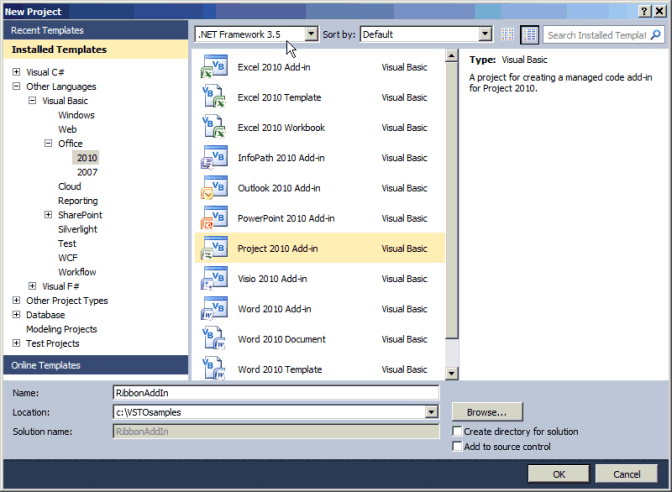
Task: Collapse the Office node
Action: (48, 143)
